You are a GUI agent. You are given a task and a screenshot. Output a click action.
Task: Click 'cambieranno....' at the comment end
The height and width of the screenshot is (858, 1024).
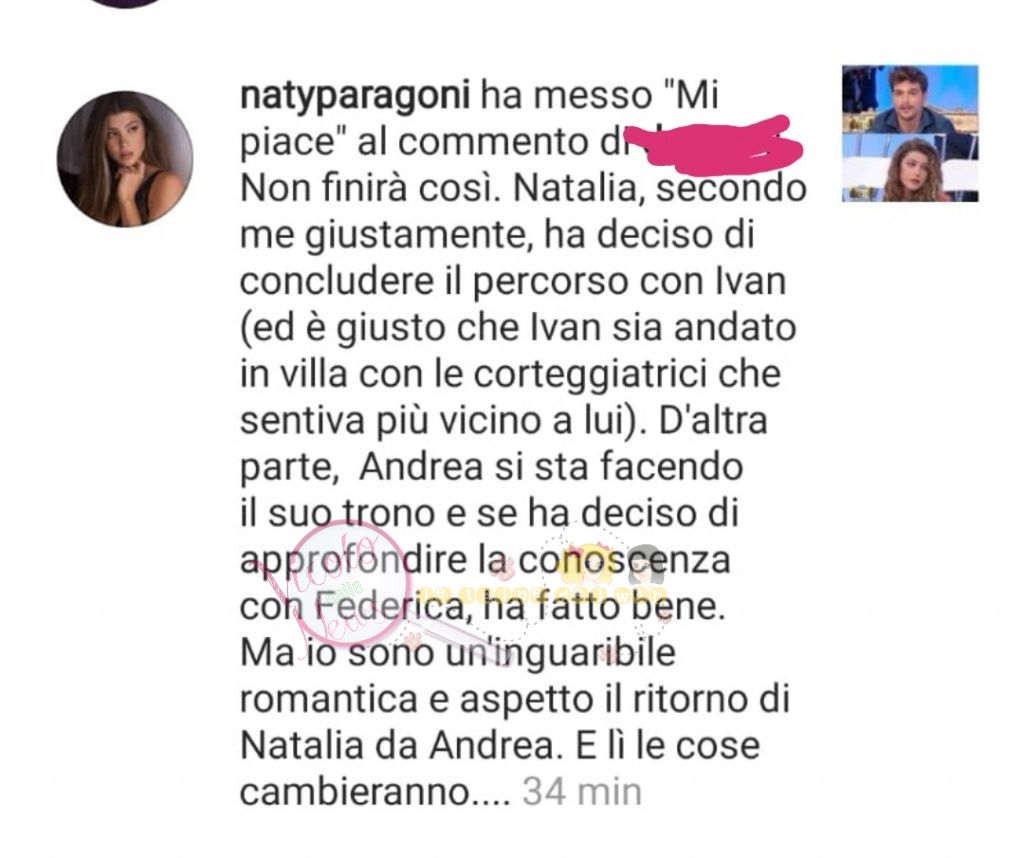375,791
